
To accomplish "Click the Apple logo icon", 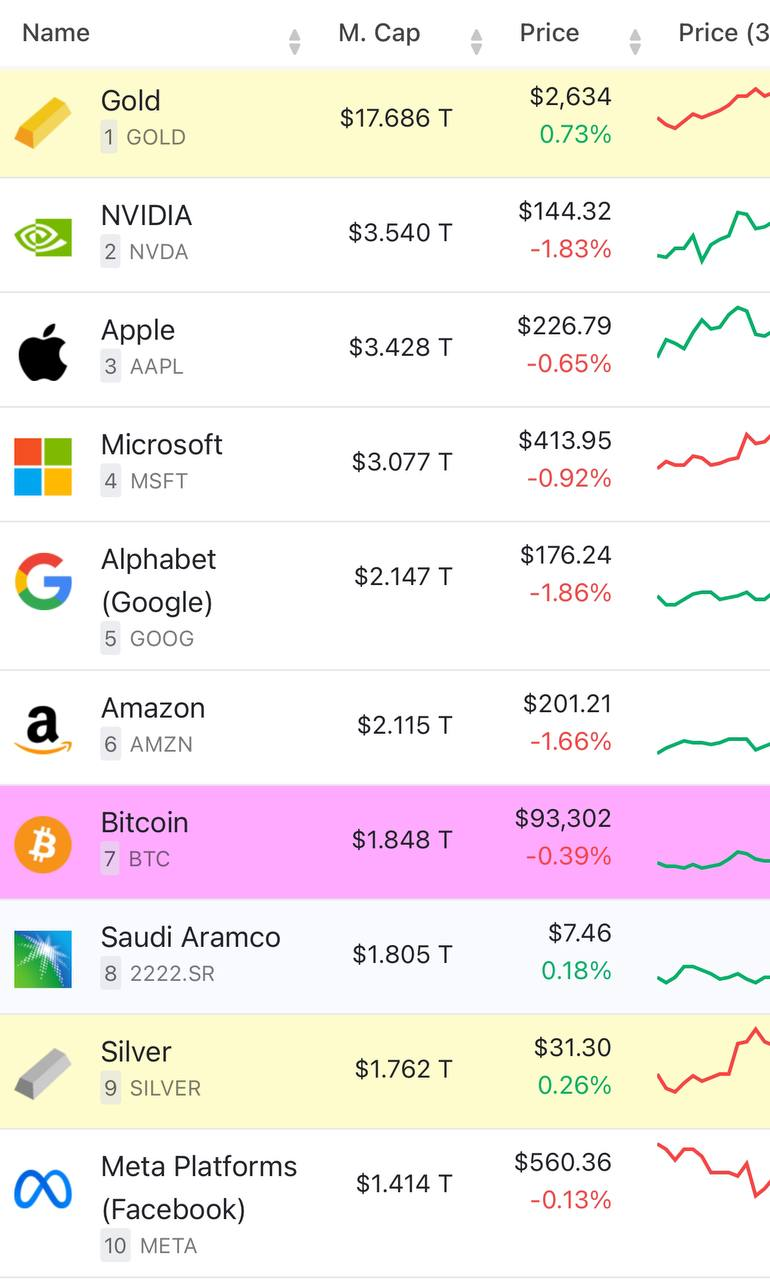I will click(x=43, y=352).
